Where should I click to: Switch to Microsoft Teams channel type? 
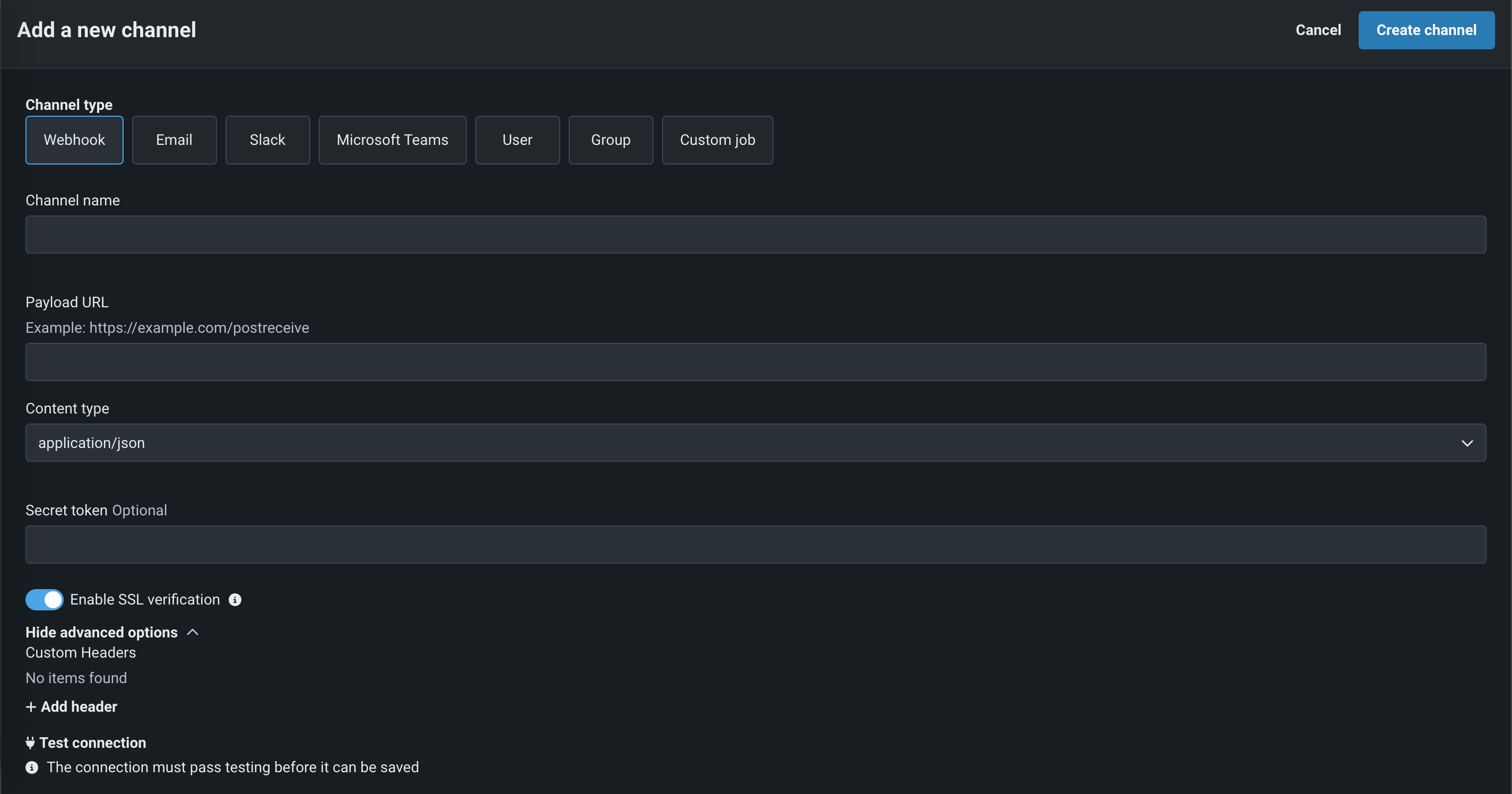coord(392,140)
